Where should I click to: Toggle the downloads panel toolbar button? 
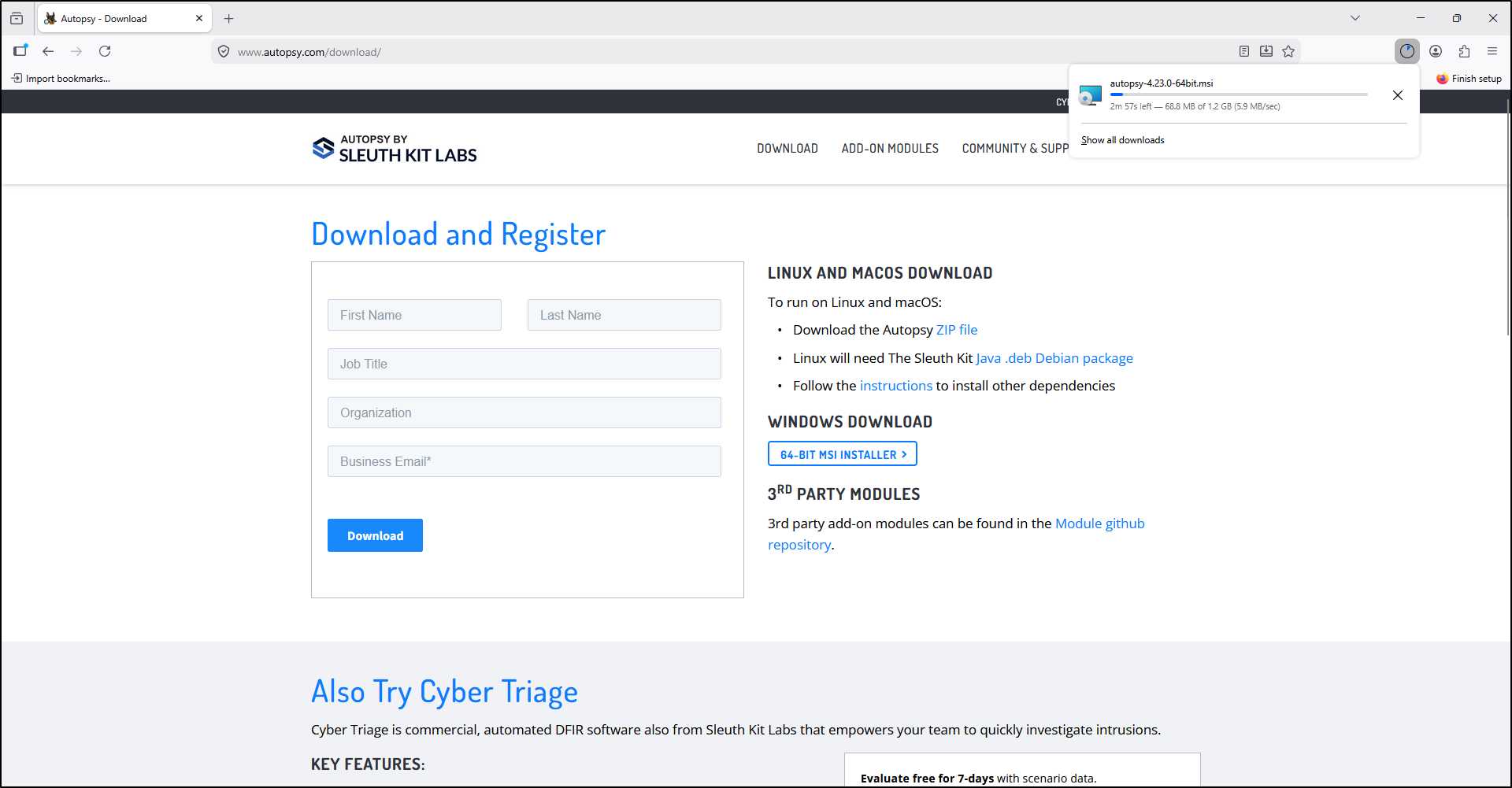click(1407, 51)
